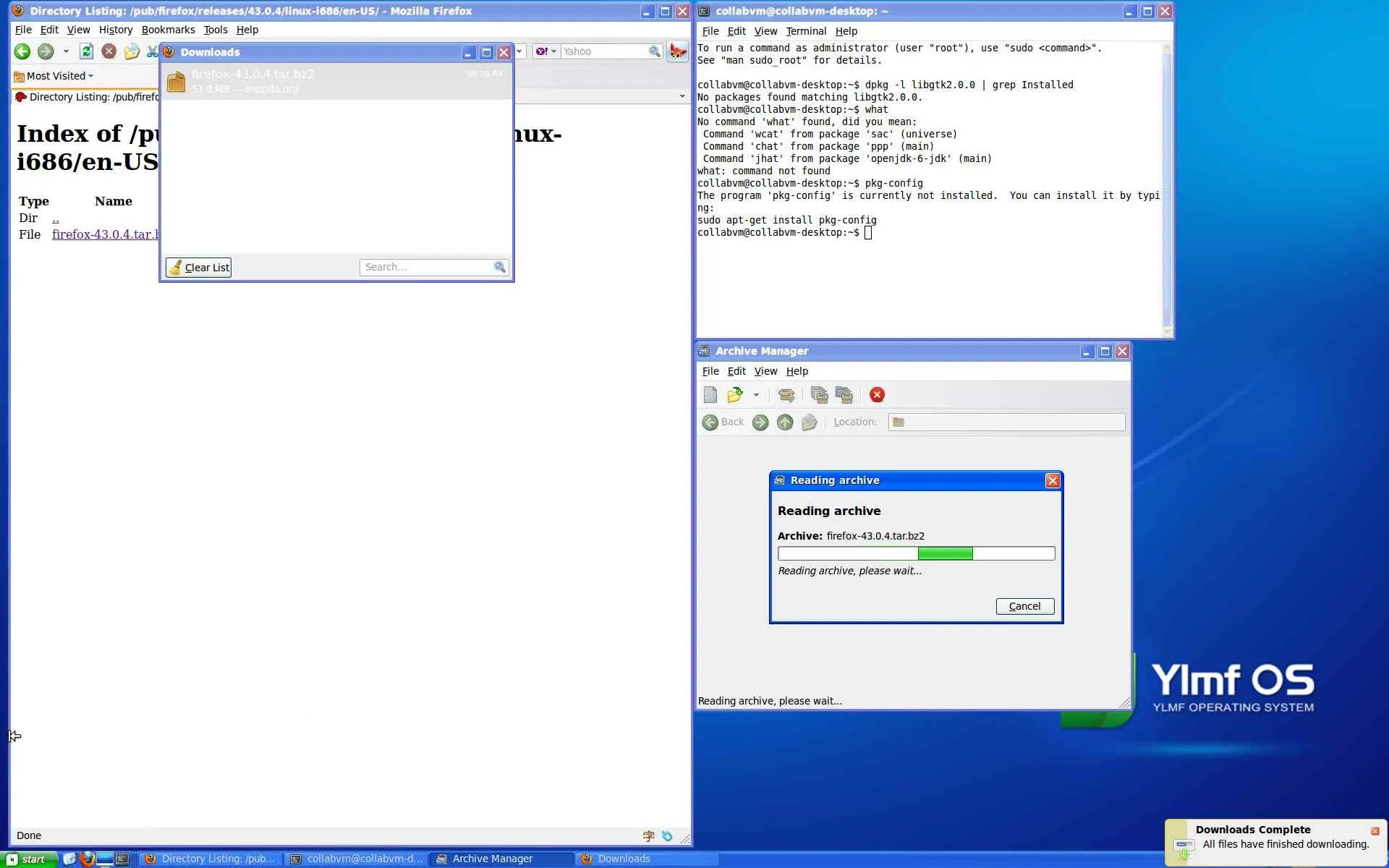
Task: Click magnifier icon in Yahoo search box
Action: [654, 51]
